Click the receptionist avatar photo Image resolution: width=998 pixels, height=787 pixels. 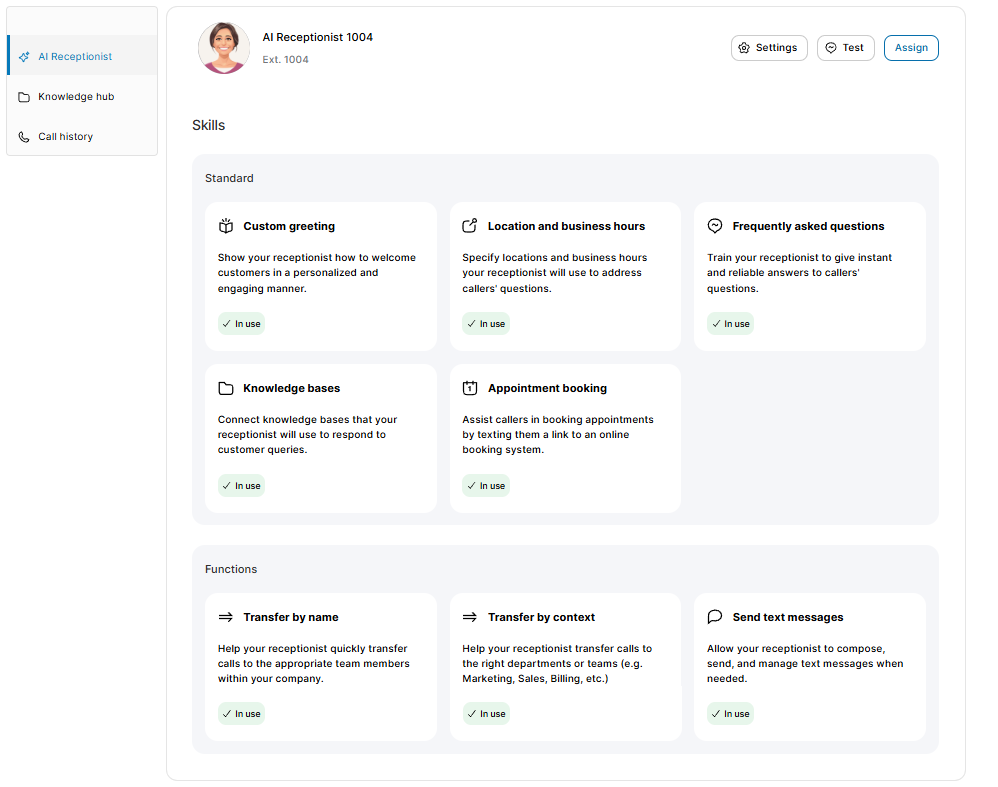(224, 47)
